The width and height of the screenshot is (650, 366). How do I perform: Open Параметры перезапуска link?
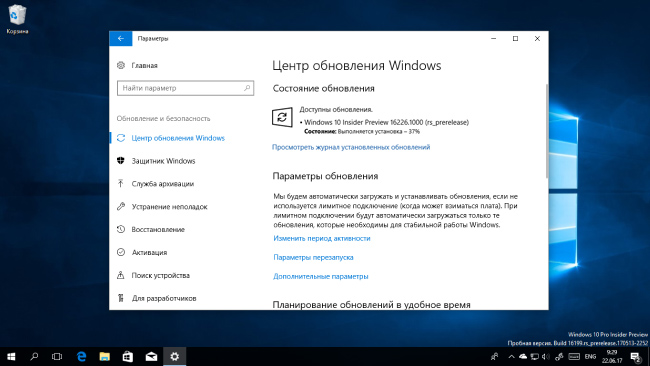click(313, 257)
